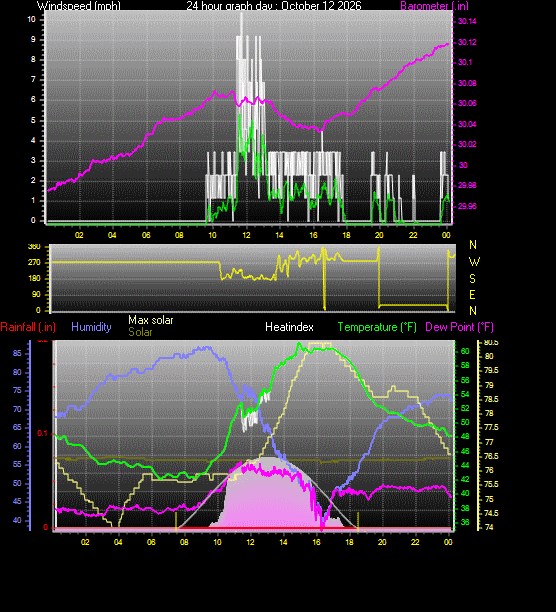Click hour label 22 under windspeed graph

click(x=413, y=235)
